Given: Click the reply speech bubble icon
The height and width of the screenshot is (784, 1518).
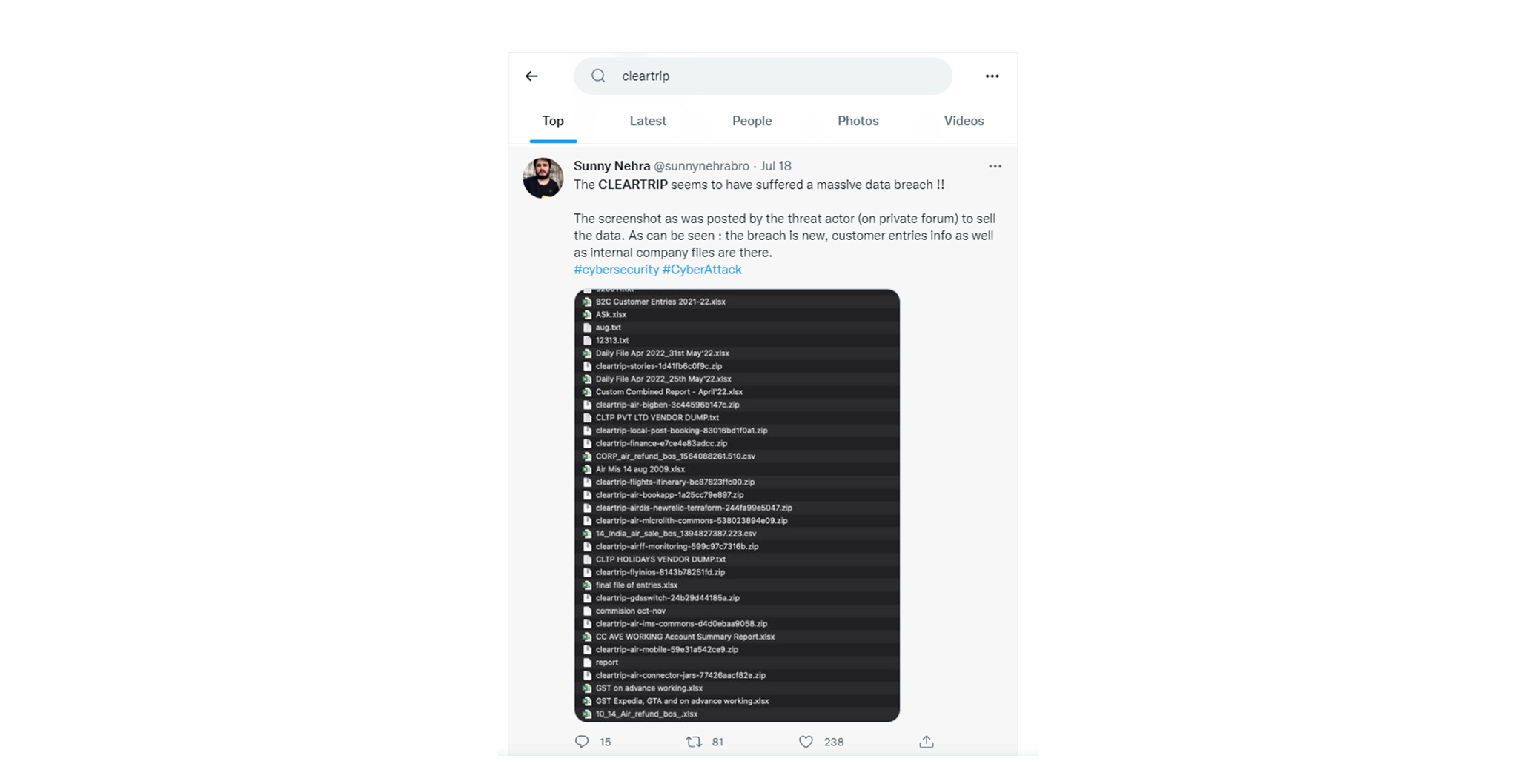Looking at the screenshot, I should [x=582, y=742].
